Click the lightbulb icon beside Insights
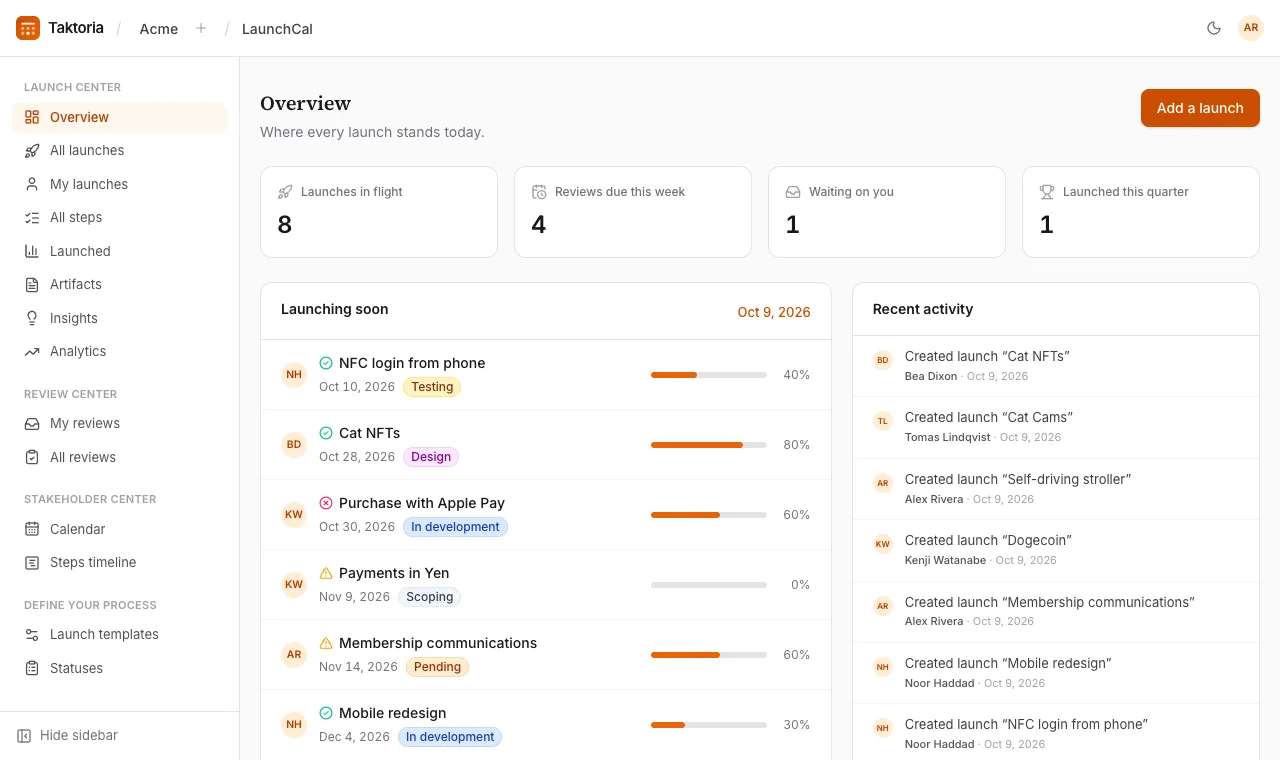Screen dimensions: 1280x760 [32, 318]
